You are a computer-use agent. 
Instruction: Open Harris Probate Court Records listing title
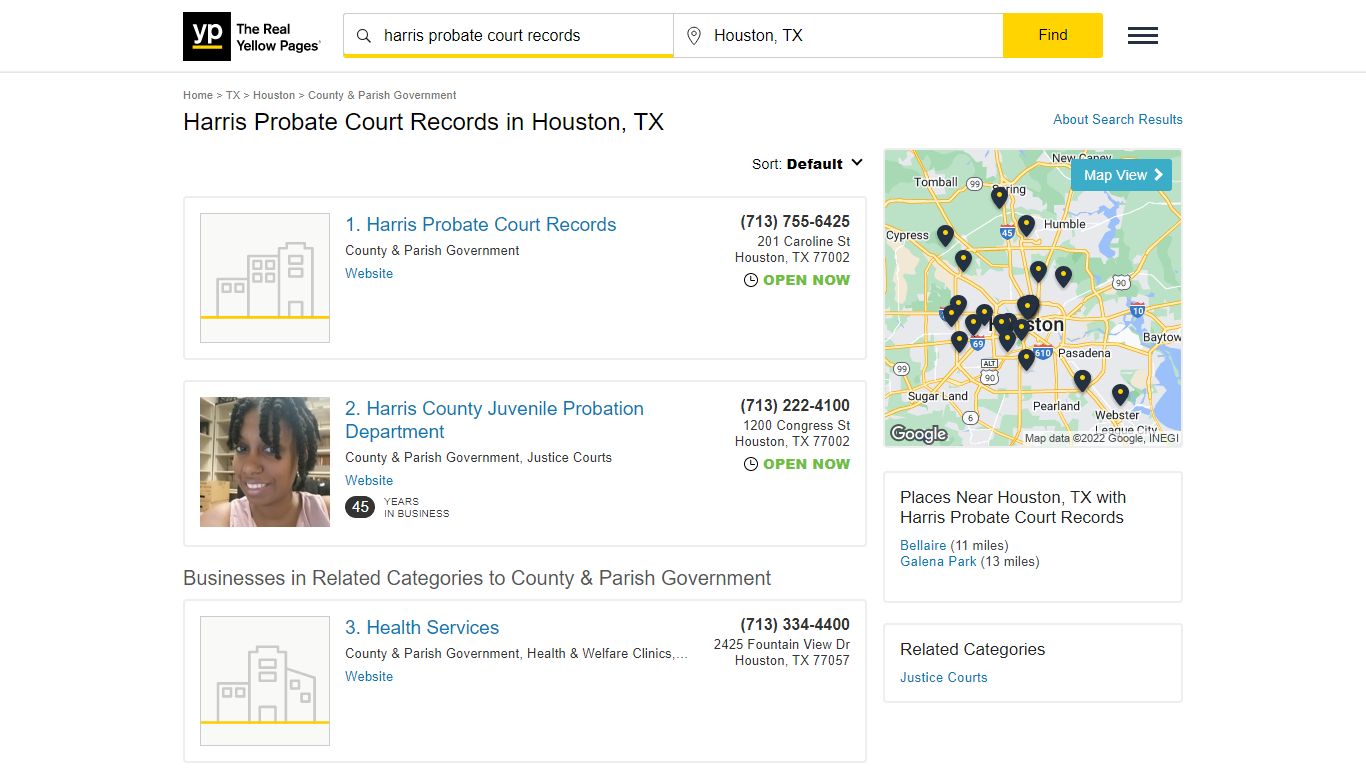[x=481, y=225]
